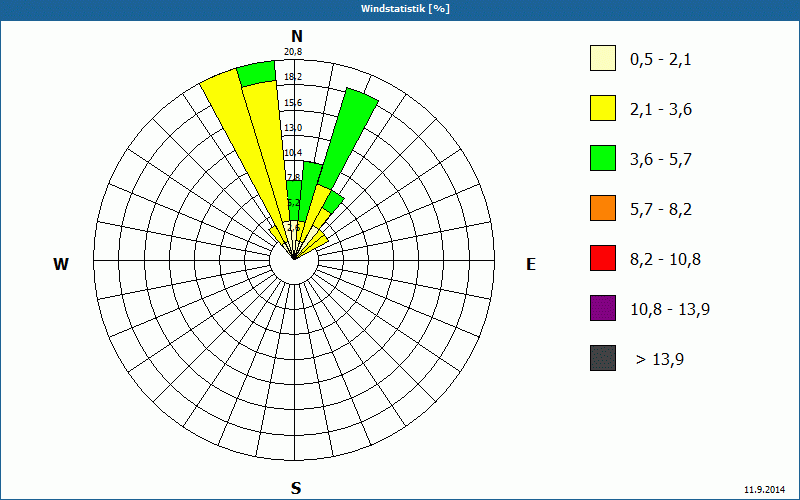Click the 13,0 radial axis value

[x=293, y=128]
